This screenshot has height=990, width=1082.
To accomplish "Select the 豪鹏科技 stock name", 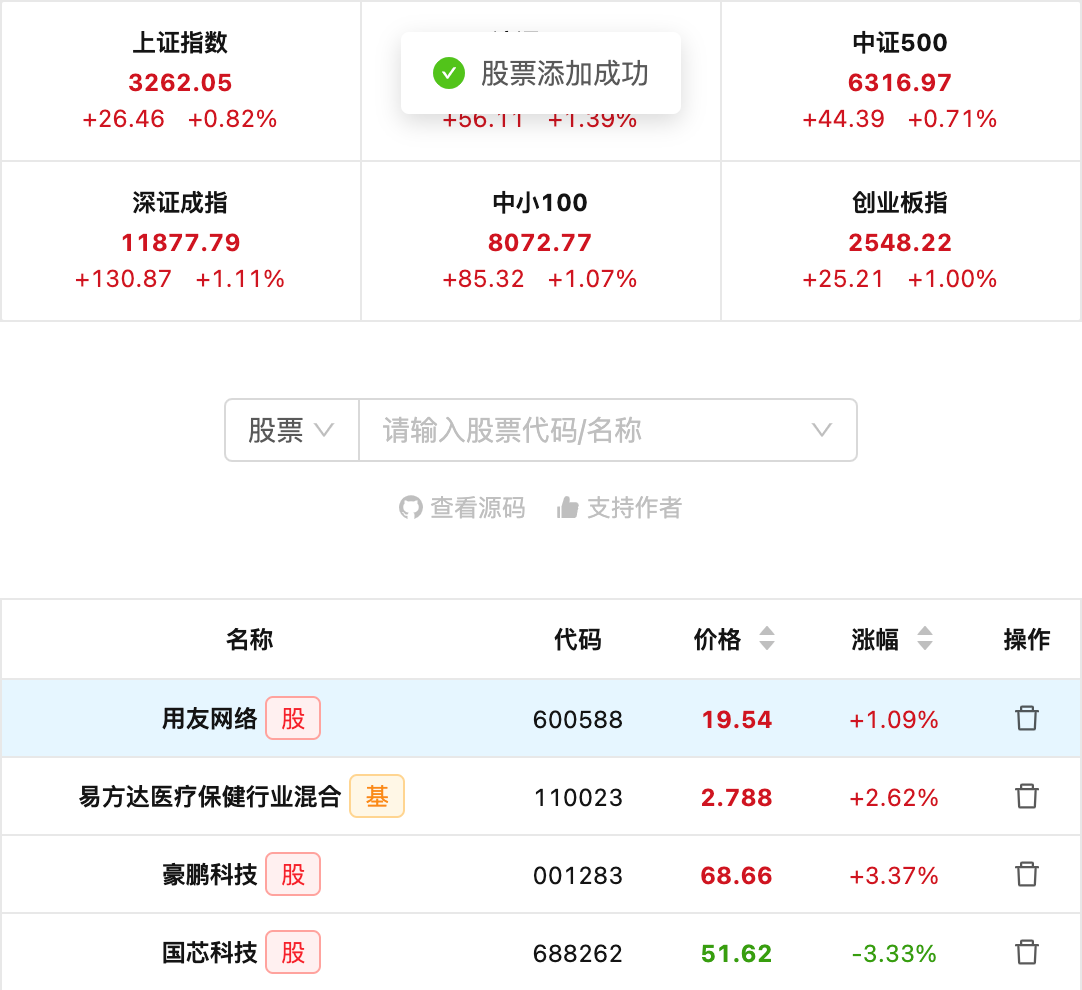I will point(210,875).
